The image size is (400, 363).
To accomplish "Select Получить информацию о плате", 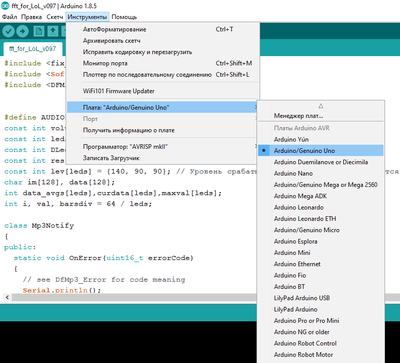I will pyautogui.click(x=163, y=130).
